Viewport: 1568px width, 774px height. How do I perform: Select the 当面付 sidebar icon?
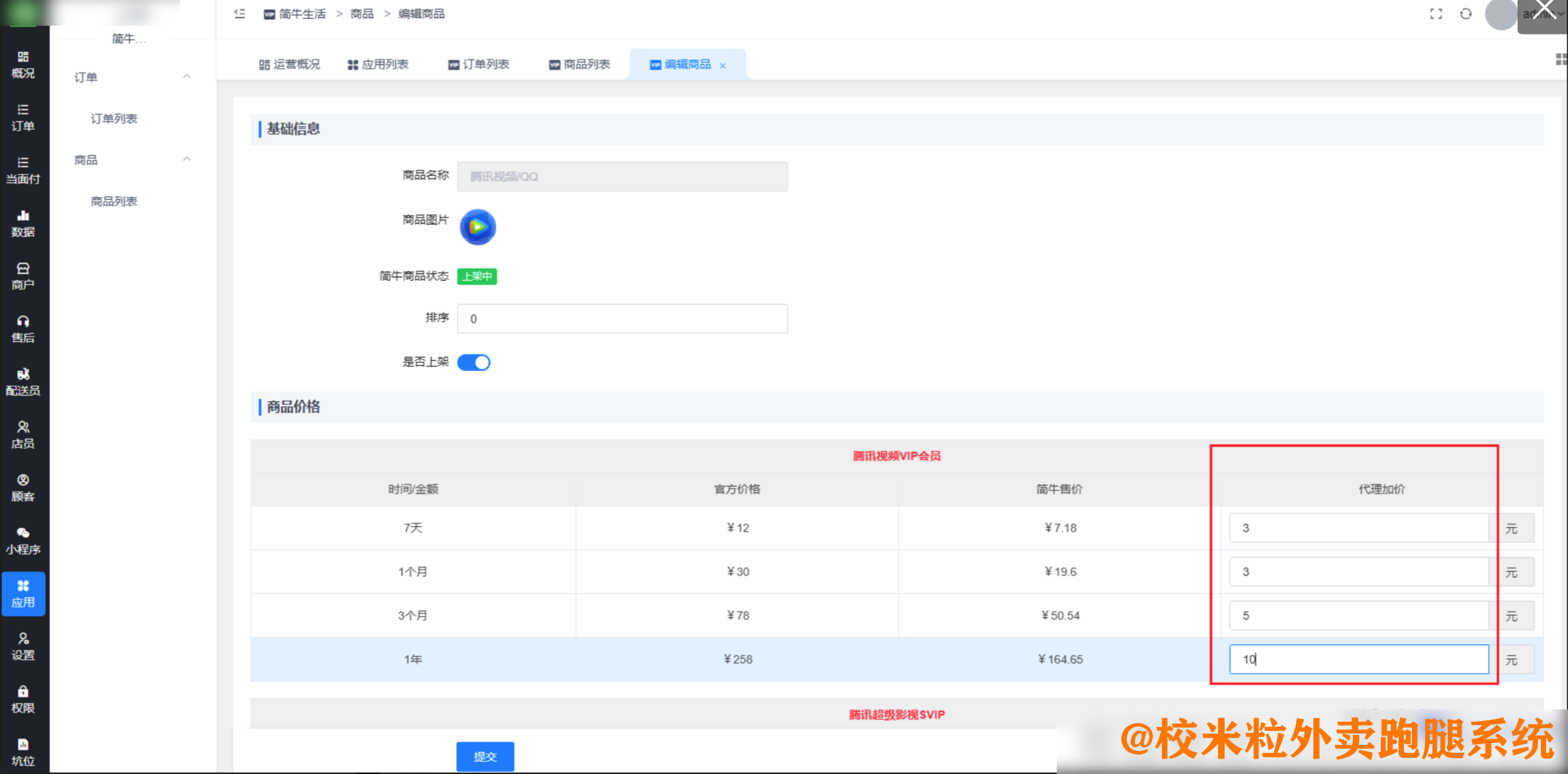pyautogui.click(x=24, y=171)
